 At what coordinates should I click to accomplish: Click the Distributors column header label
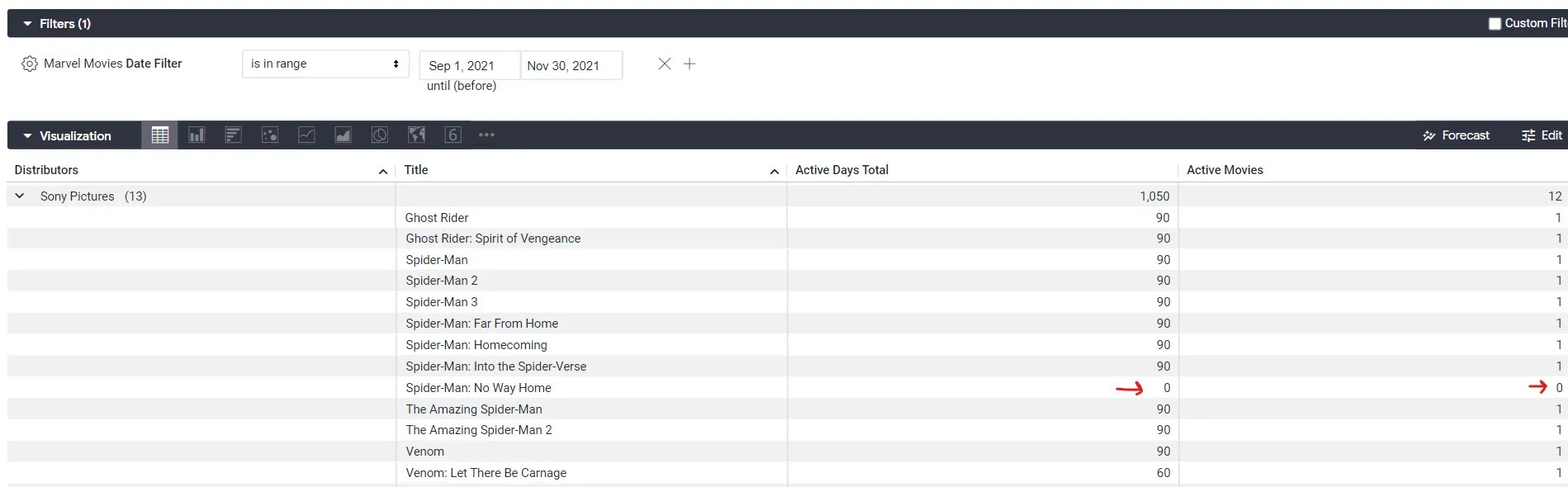click(x=46, y=170)
